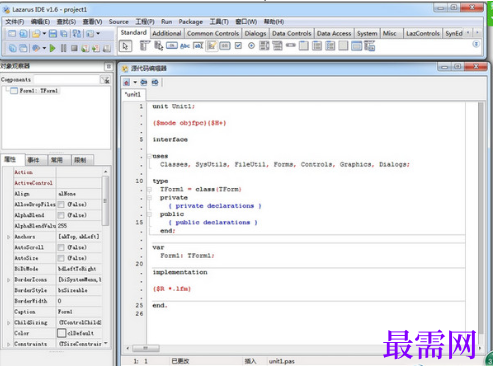The image size is (495, 376).
Task: Toggle the AlphaBlend False checkbox
Action: [x=61, y=215]
